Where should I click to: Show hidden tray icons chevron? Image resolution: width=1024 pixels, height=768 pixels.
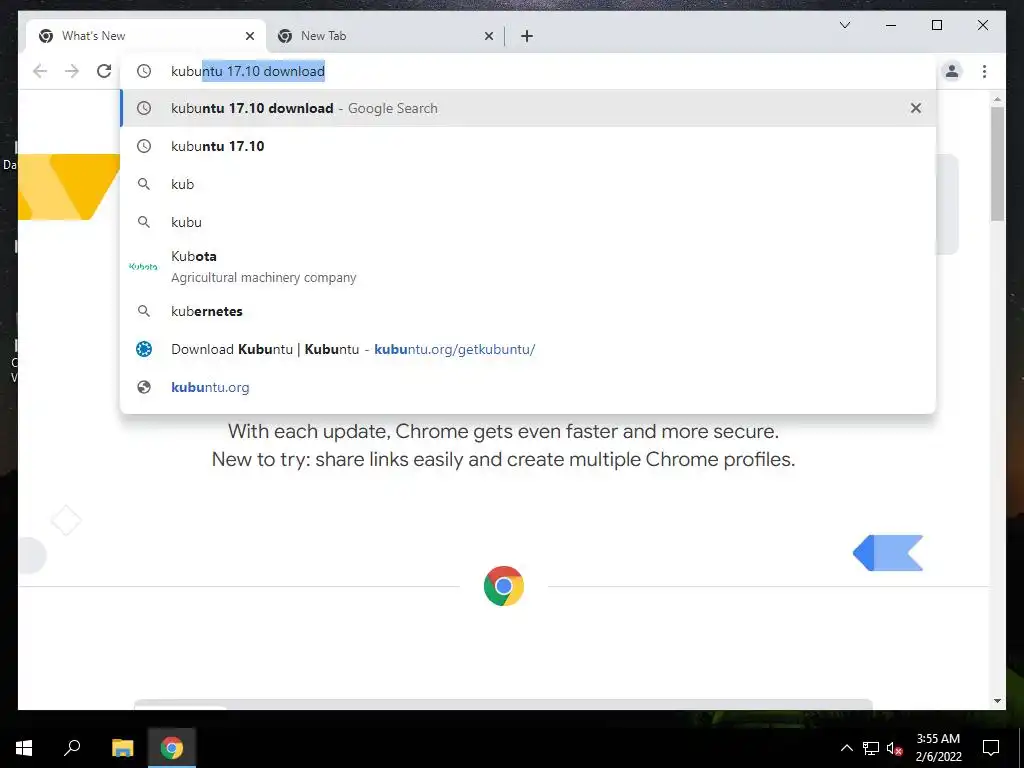point(846,748)
